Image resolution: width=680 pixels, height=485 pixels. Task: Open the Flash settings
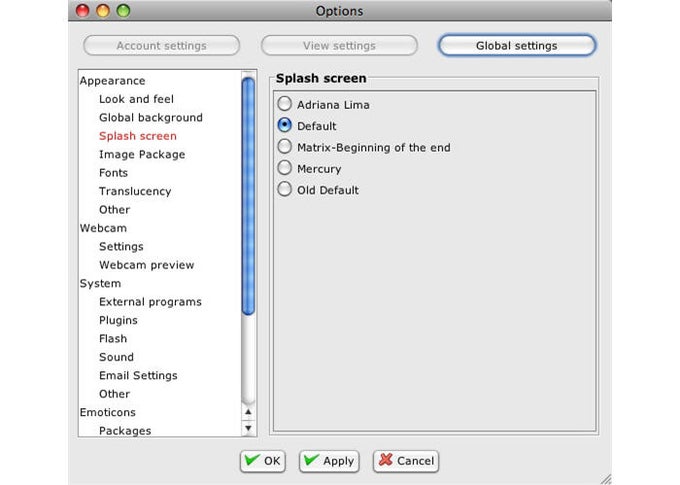click(113, 339)
